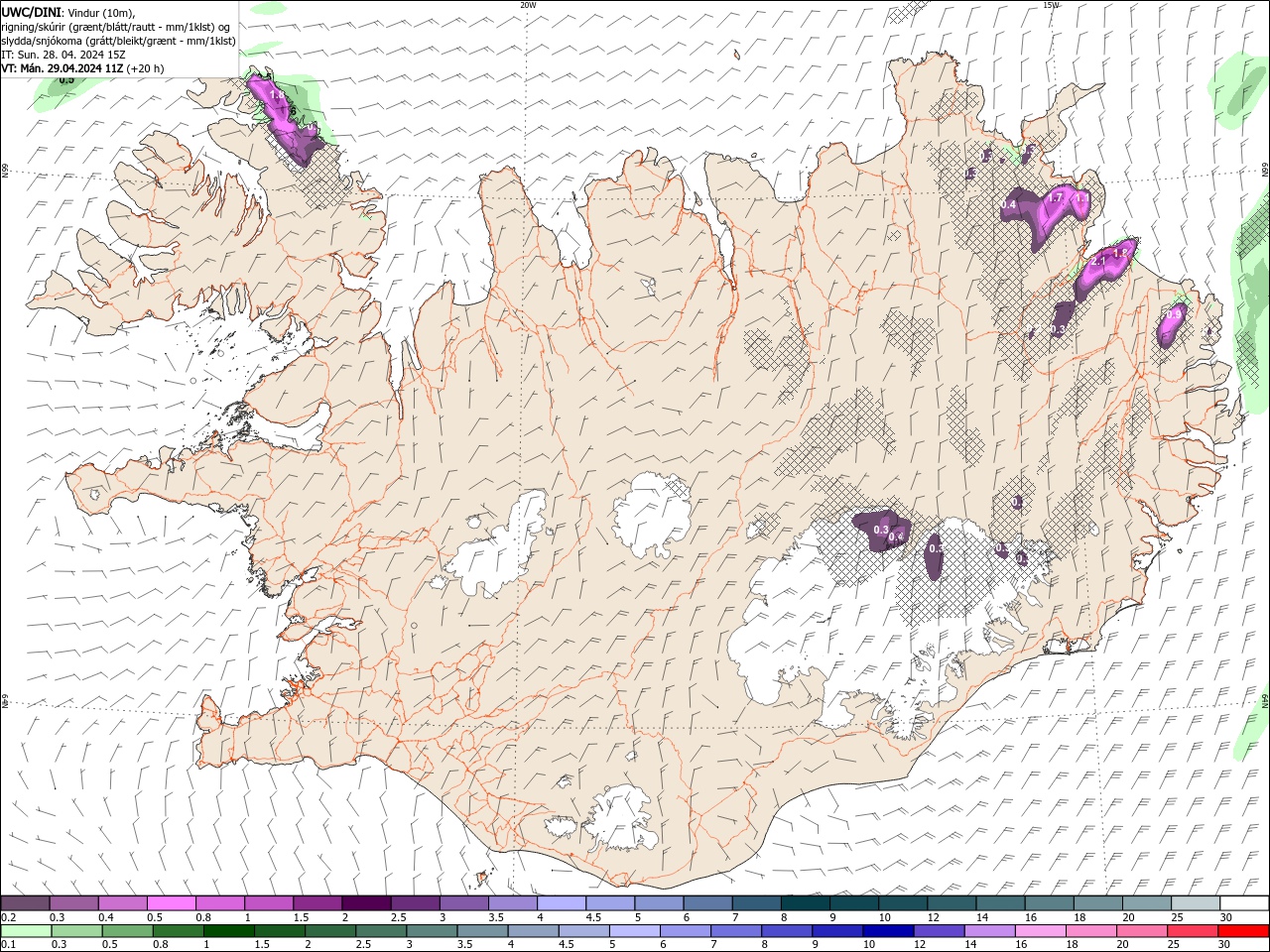Click the dark mauve 0.2–0.3 snow legend swatch
Screen dimensions: 1270x952
click(25, 902)
